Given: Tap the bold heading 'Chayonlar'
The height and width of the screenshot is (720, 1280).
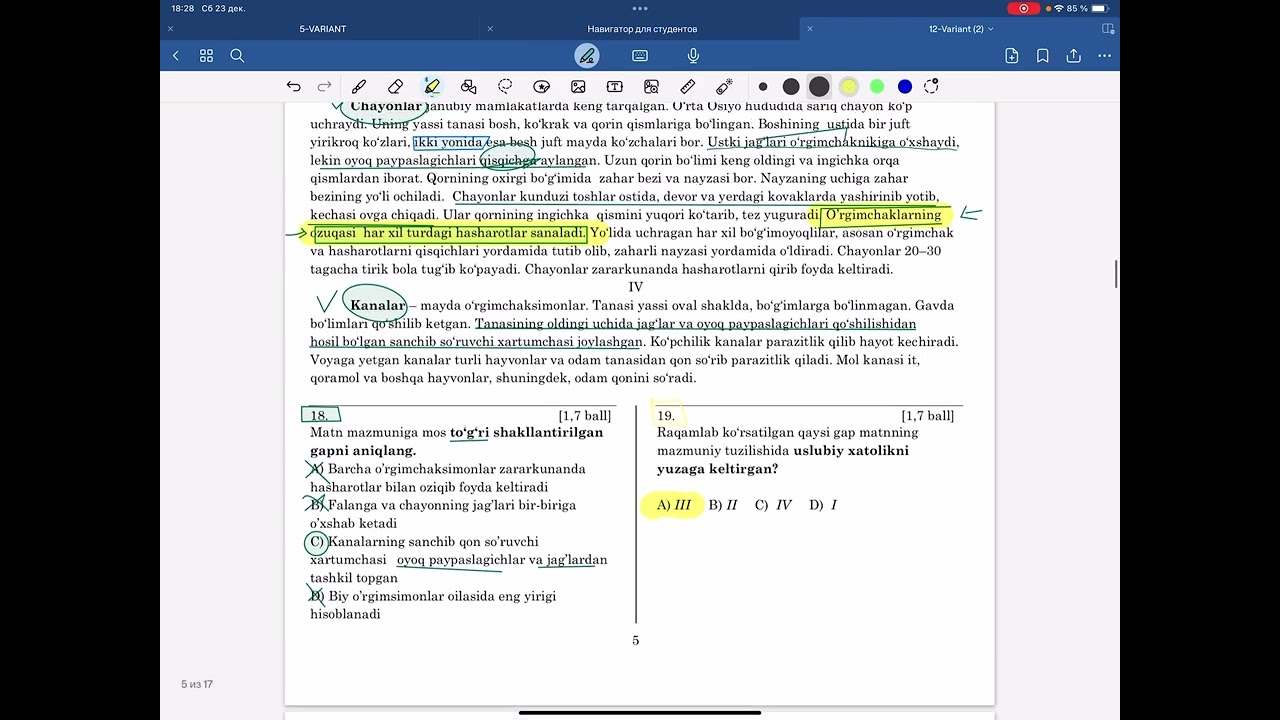Looking at the screenshot, I should pos(386,106).
